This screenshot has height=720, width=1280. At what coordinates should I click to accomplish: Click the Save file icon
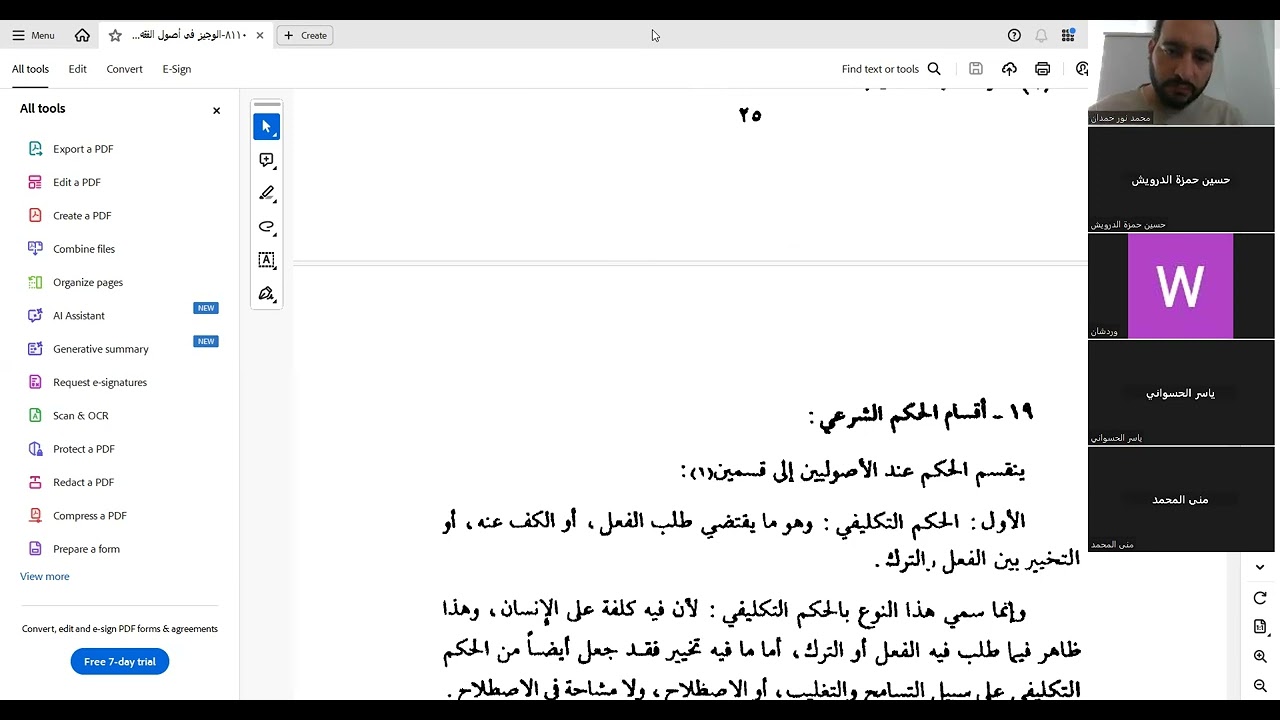[x=976, y=69]
